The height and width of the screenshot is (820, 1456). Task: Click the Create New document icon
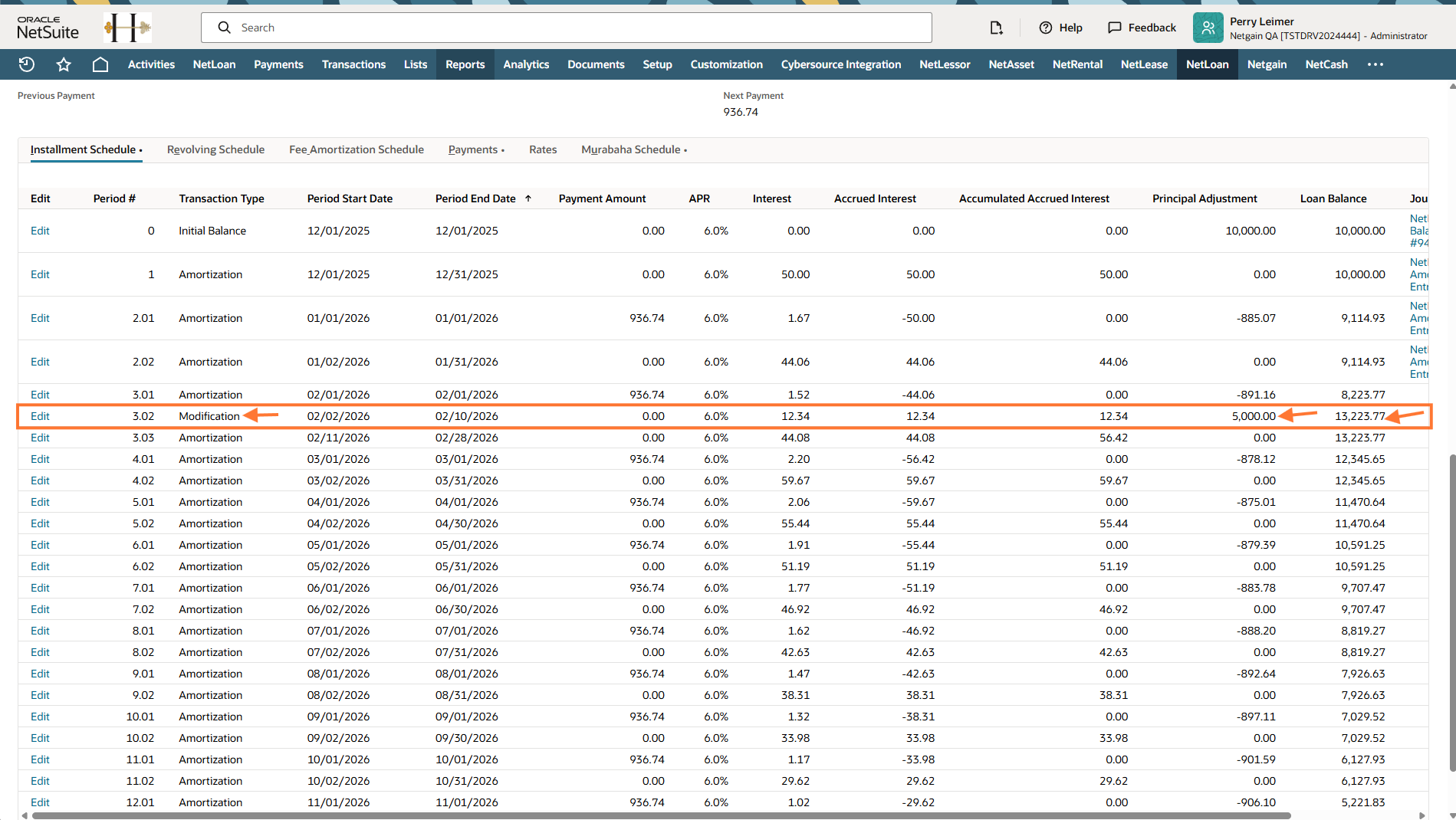click(x=996, y=28)
